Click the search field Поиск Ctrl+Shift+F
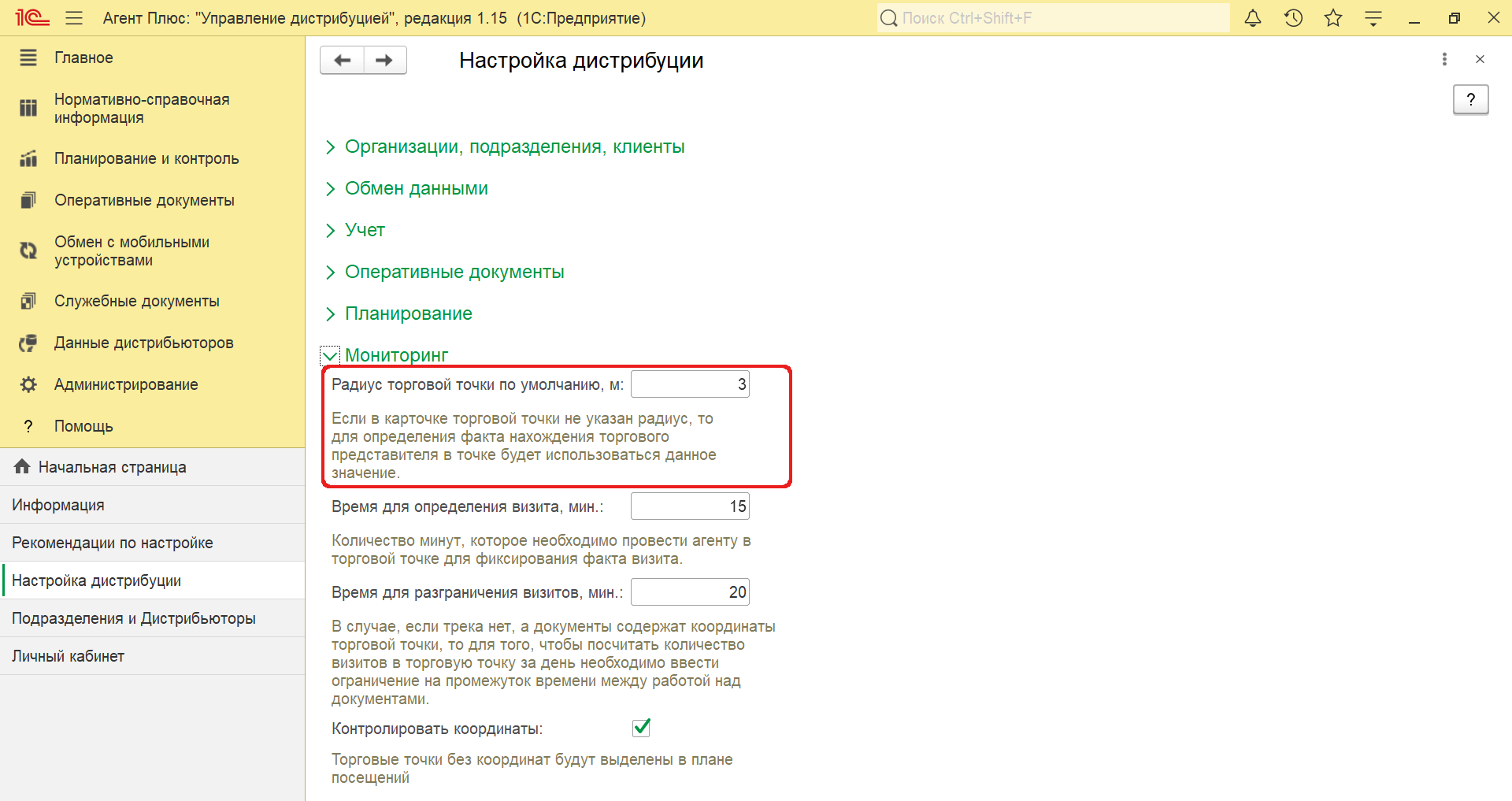This screenshot has height=801, width=1512. (x=1054, y=18)
